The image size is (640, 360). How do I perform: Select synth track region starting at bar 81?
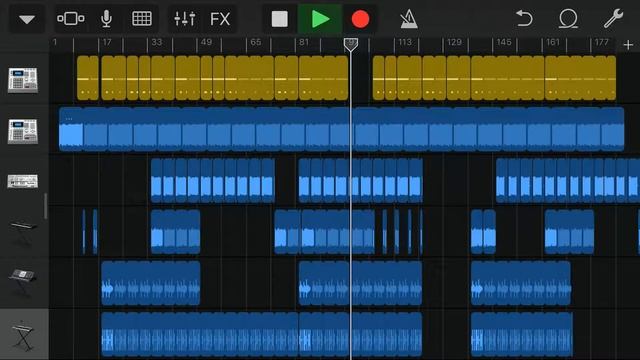coord(360,180)
